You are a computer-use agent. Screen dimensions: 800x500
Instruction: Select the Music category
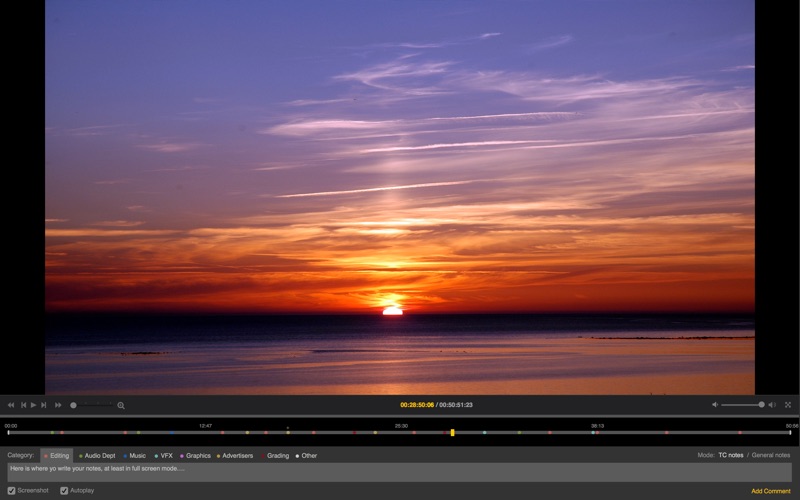(x=135, y=456)
